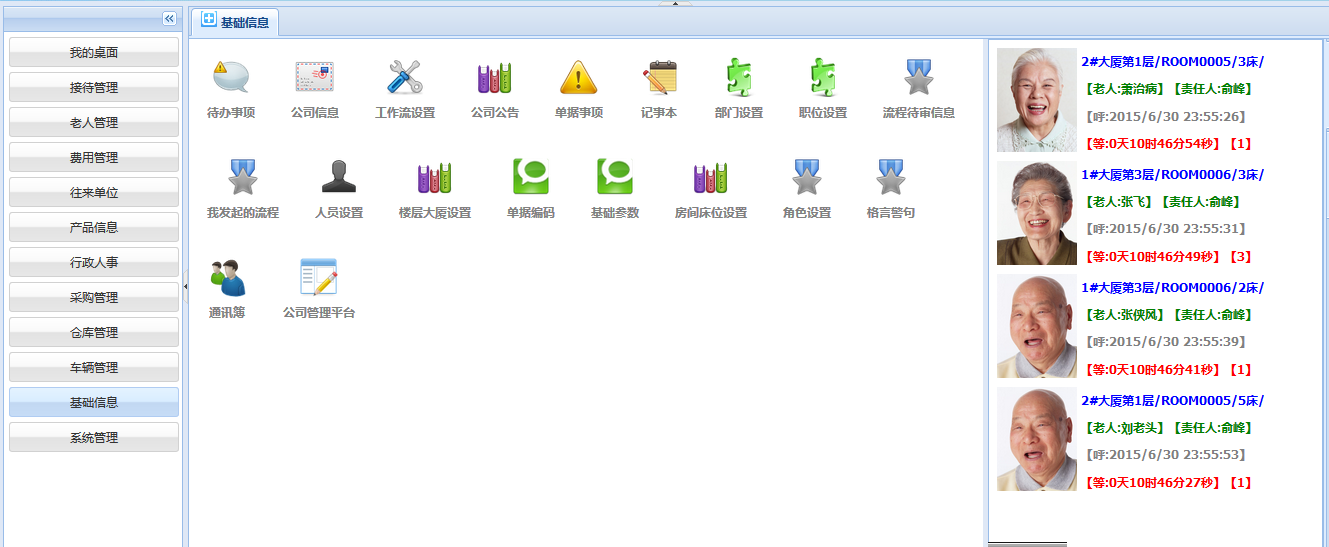Open 系统管理 in sidebar
The image size is (1329, 547).
pyautogui.click(x=94, y=437)
